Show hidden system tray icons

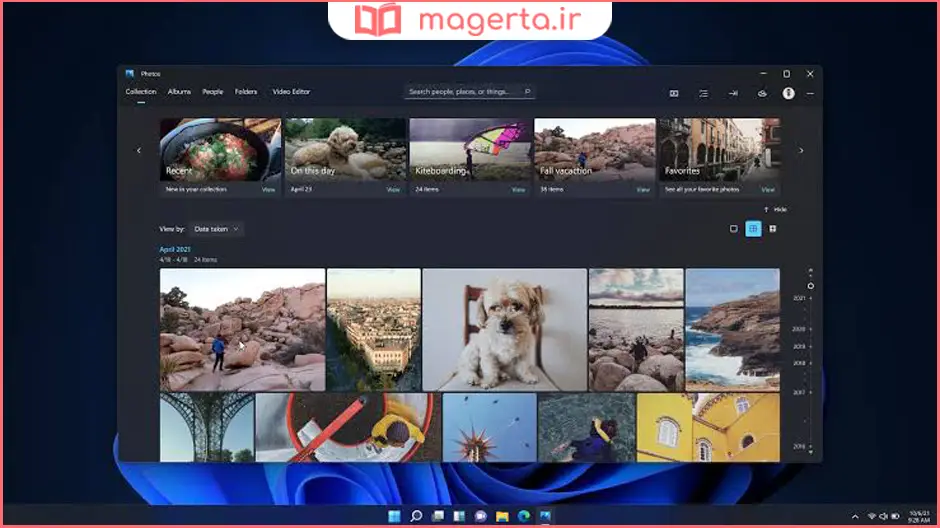click(x=855, y=517)
